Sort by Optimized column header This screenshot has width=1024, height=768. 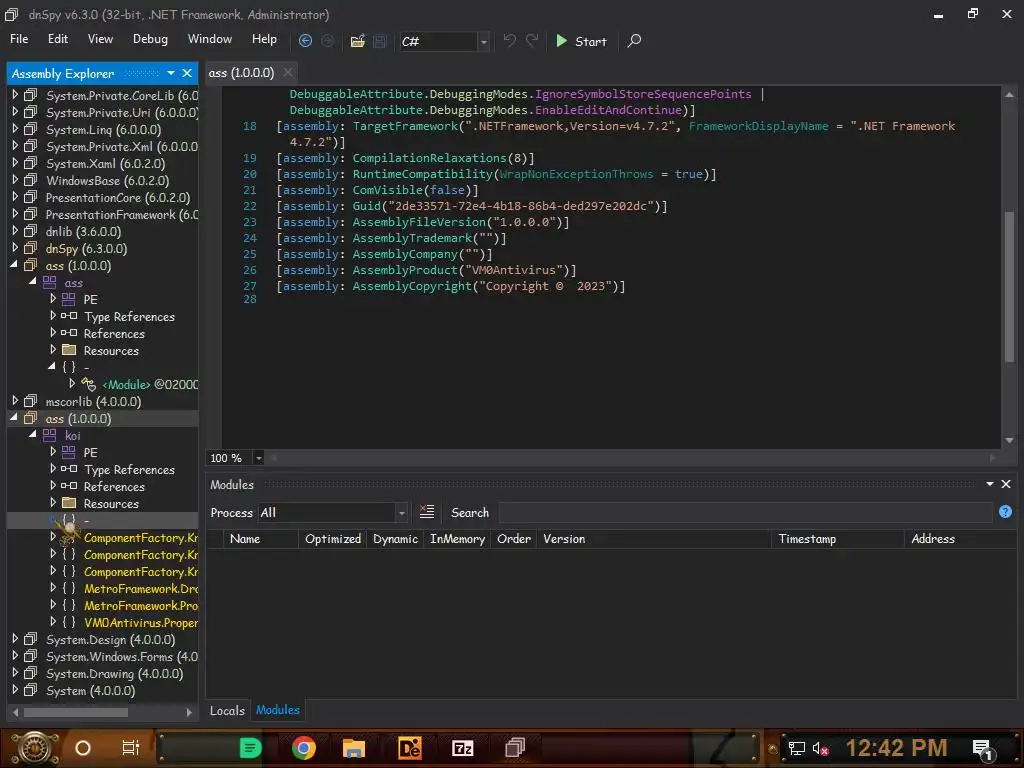pos(332,539)
